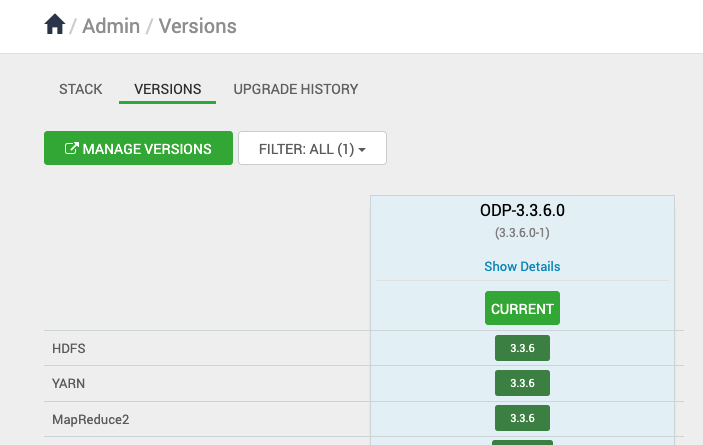703x445 pixels.
Task: Click the home icon in breadcrumb
Action: 54,24
